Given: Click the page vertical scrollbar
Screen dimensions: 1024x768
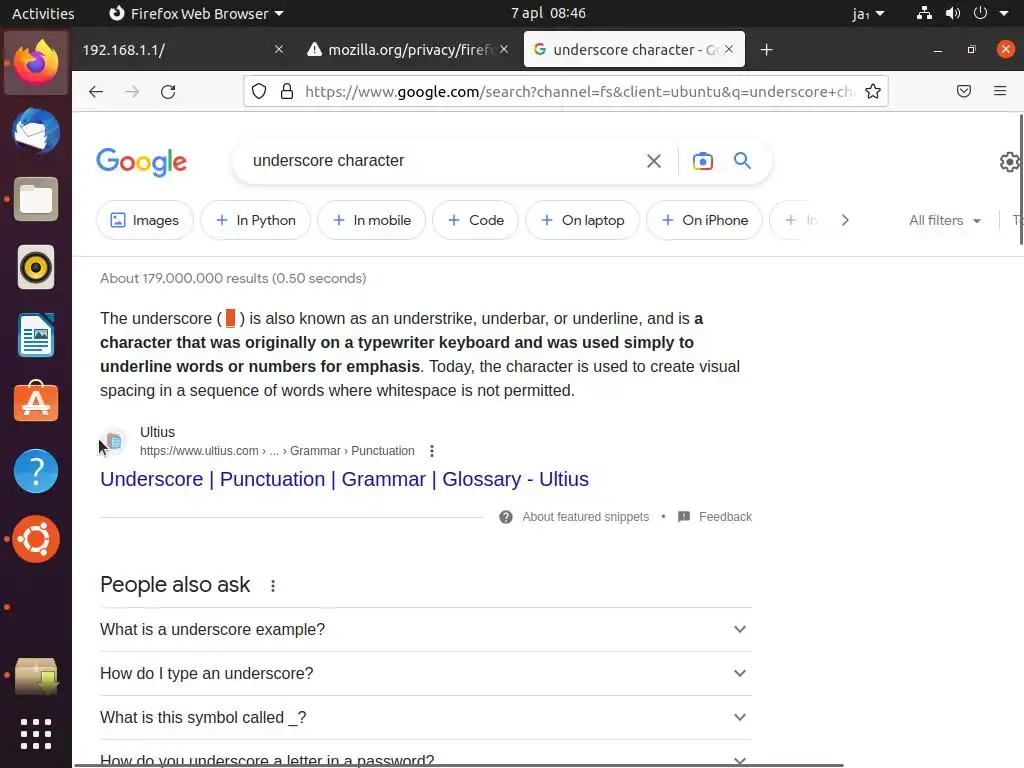Looking at the screenshot, I should click(1021, 180).
